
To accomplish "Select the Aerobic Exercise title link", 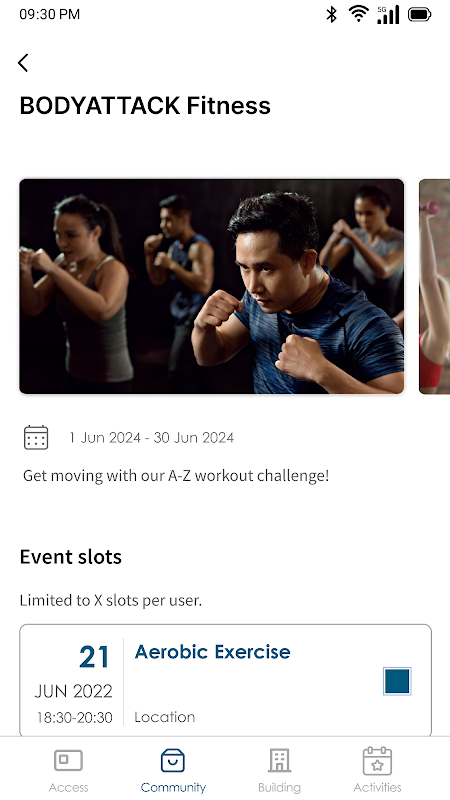I will click(x=212, y=652).
